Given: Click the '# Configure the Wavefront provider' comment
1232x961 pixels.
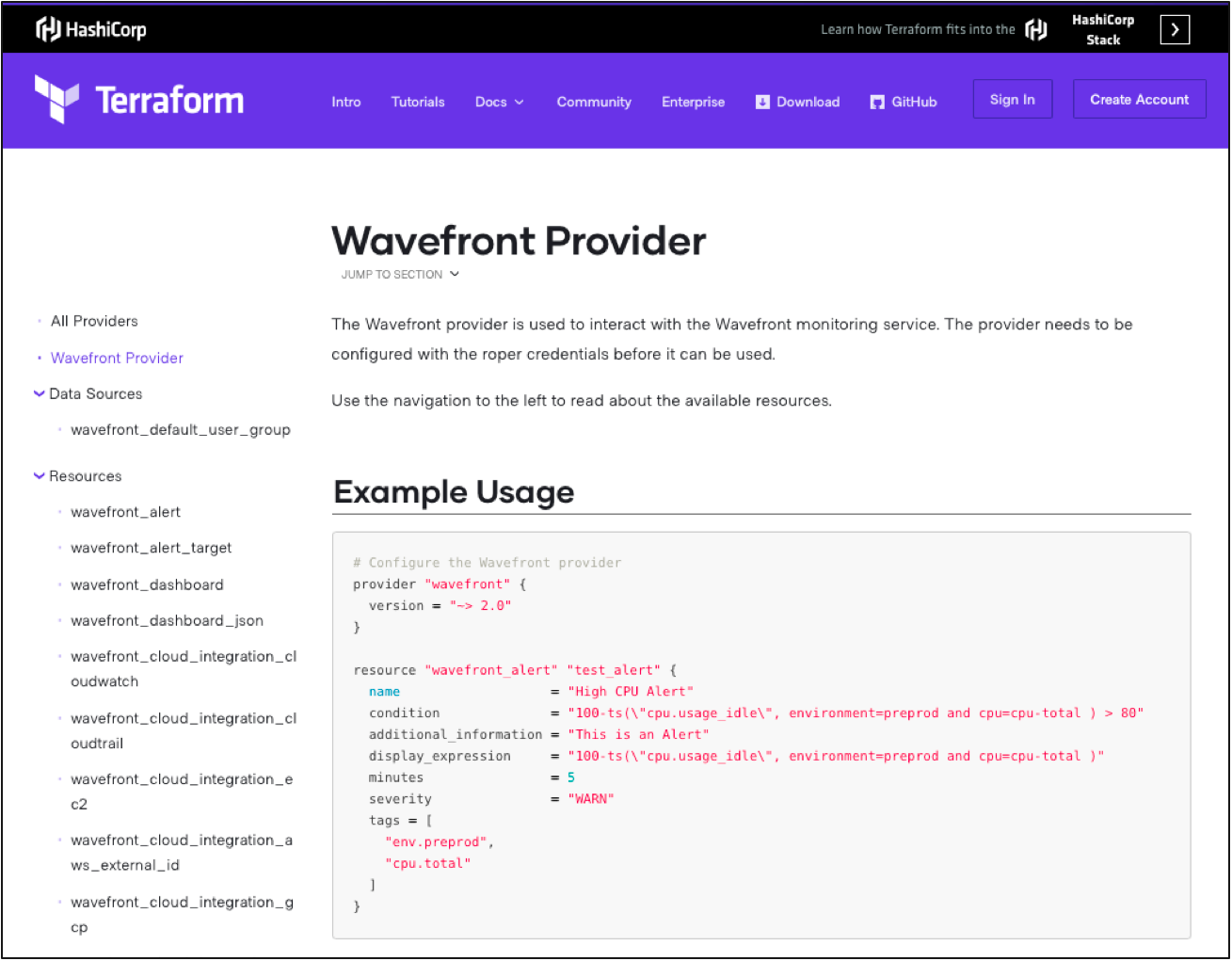Looking at the screenshot, I should [x=487, y=563].
